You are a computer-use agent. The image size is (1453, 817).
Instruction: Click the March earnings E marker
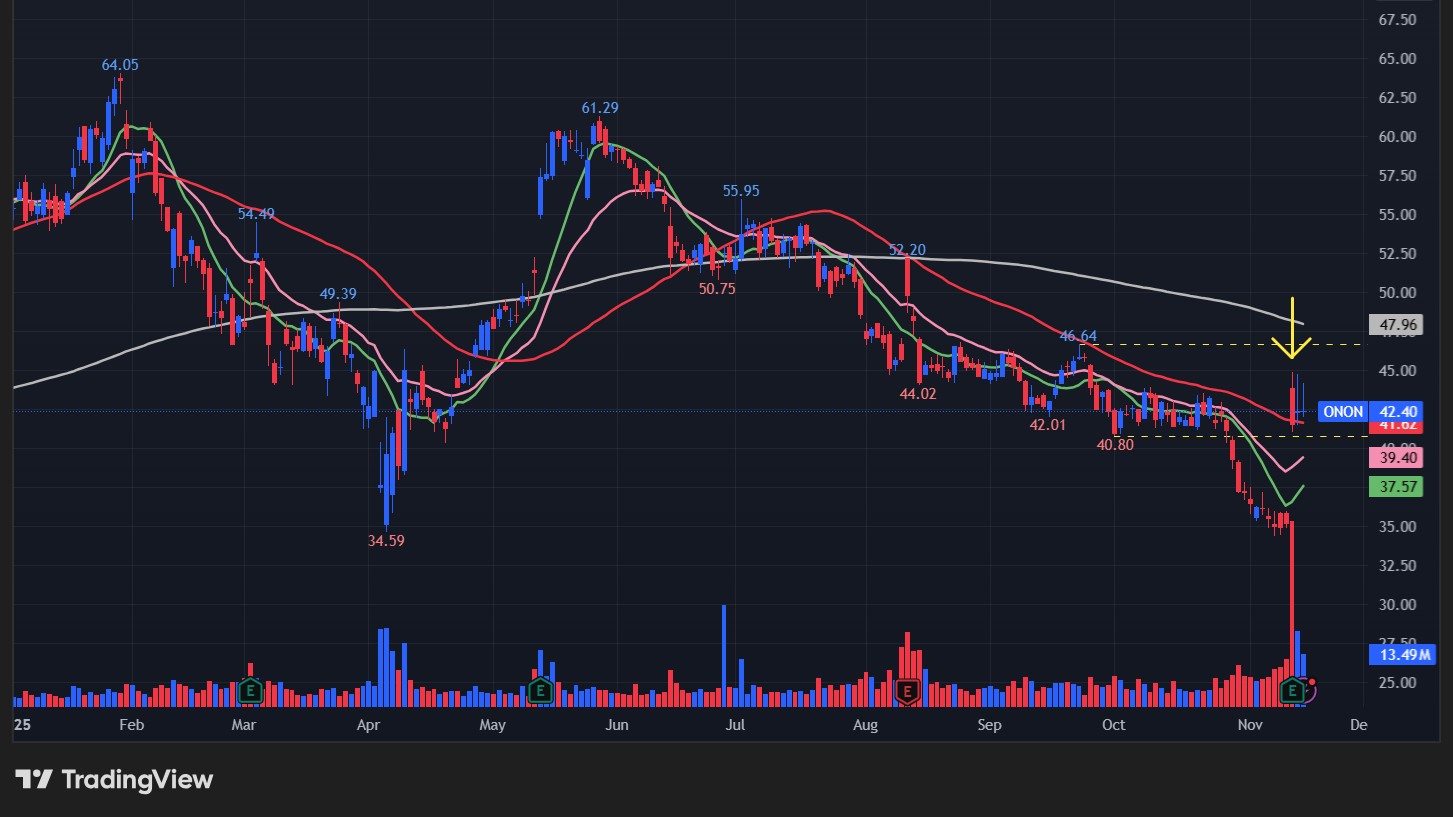click(250, 690)
